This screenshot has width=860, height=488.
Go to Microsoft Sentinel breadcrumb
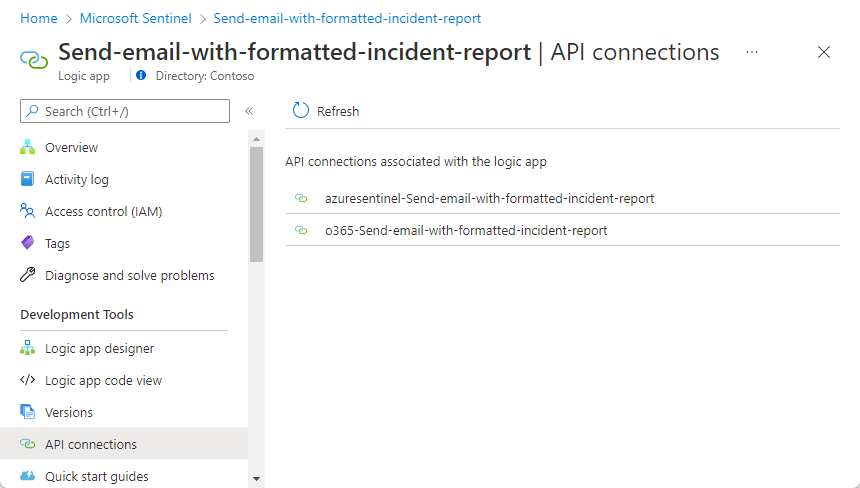click(x=135, y=19)
